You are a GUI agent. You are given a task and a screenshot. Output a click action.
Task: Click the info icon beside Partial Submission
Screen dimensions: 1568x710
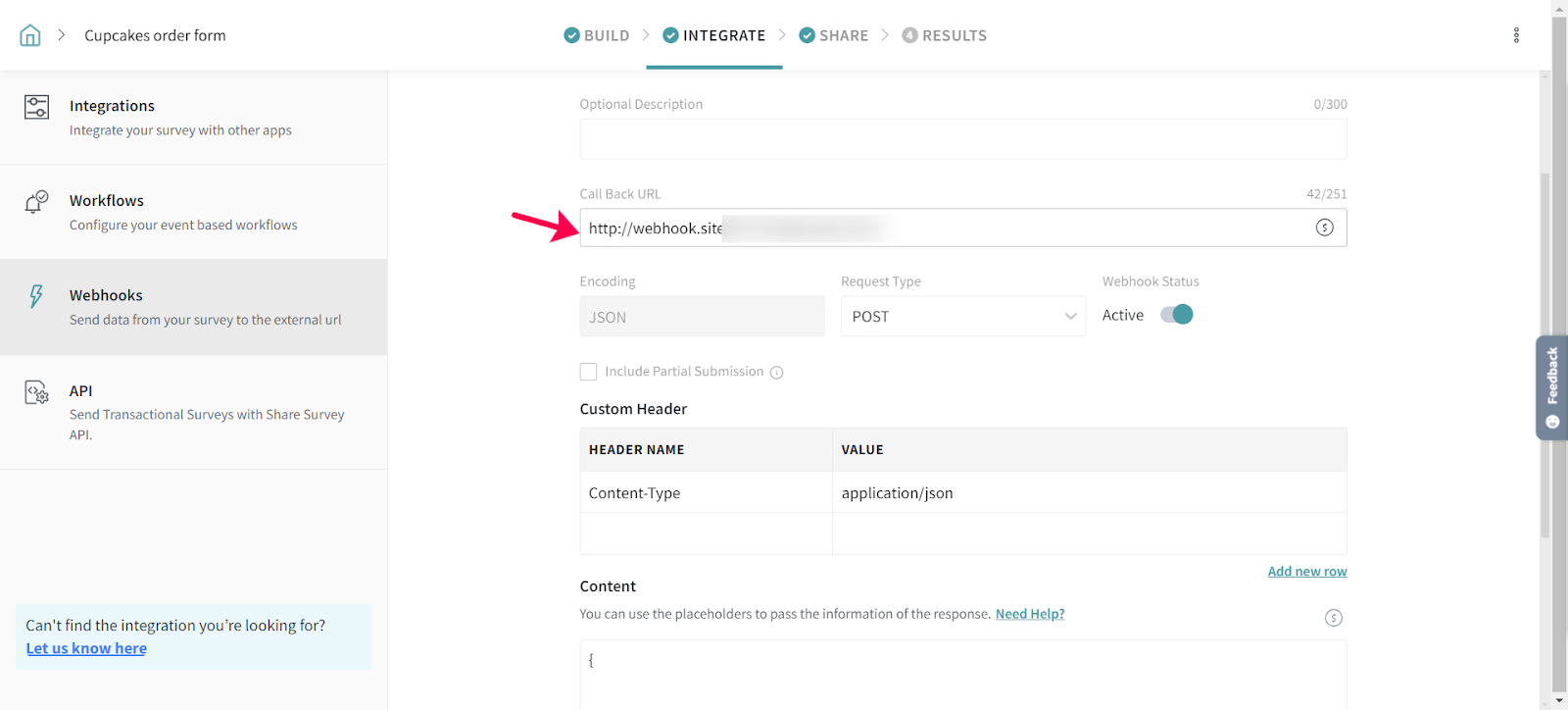[776, 373]
